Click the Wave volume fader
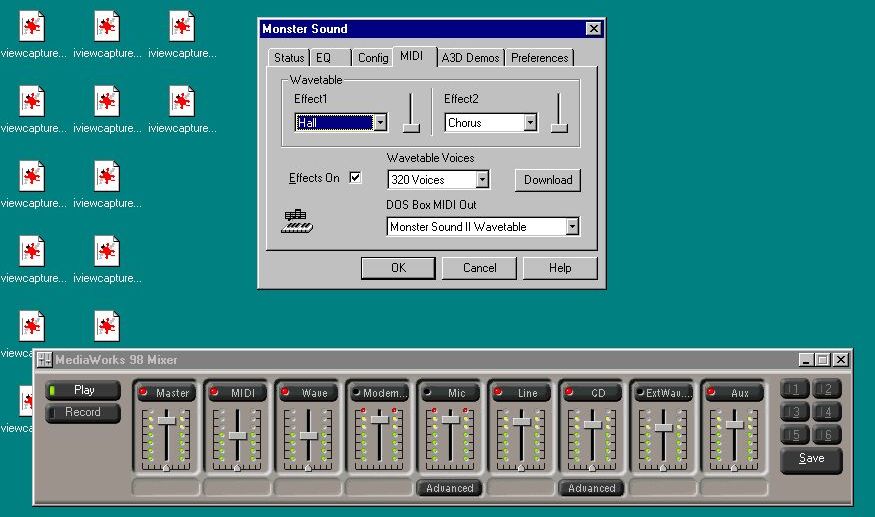 click(309, 435)
